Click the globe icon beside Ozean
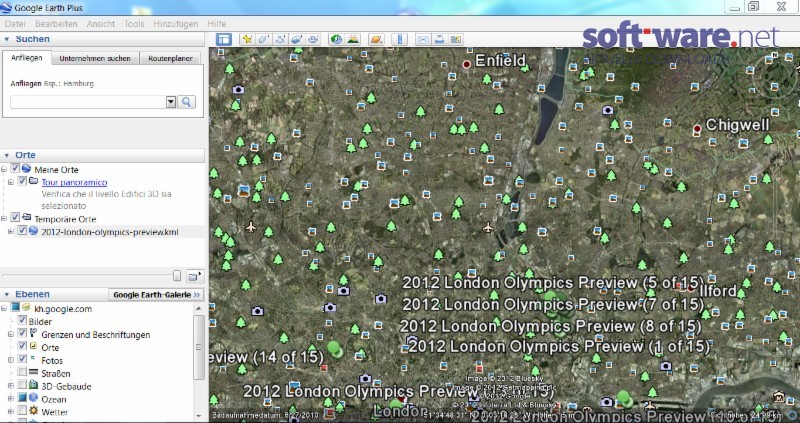Viewport: 800px width, 423px height. pos(34,397)
